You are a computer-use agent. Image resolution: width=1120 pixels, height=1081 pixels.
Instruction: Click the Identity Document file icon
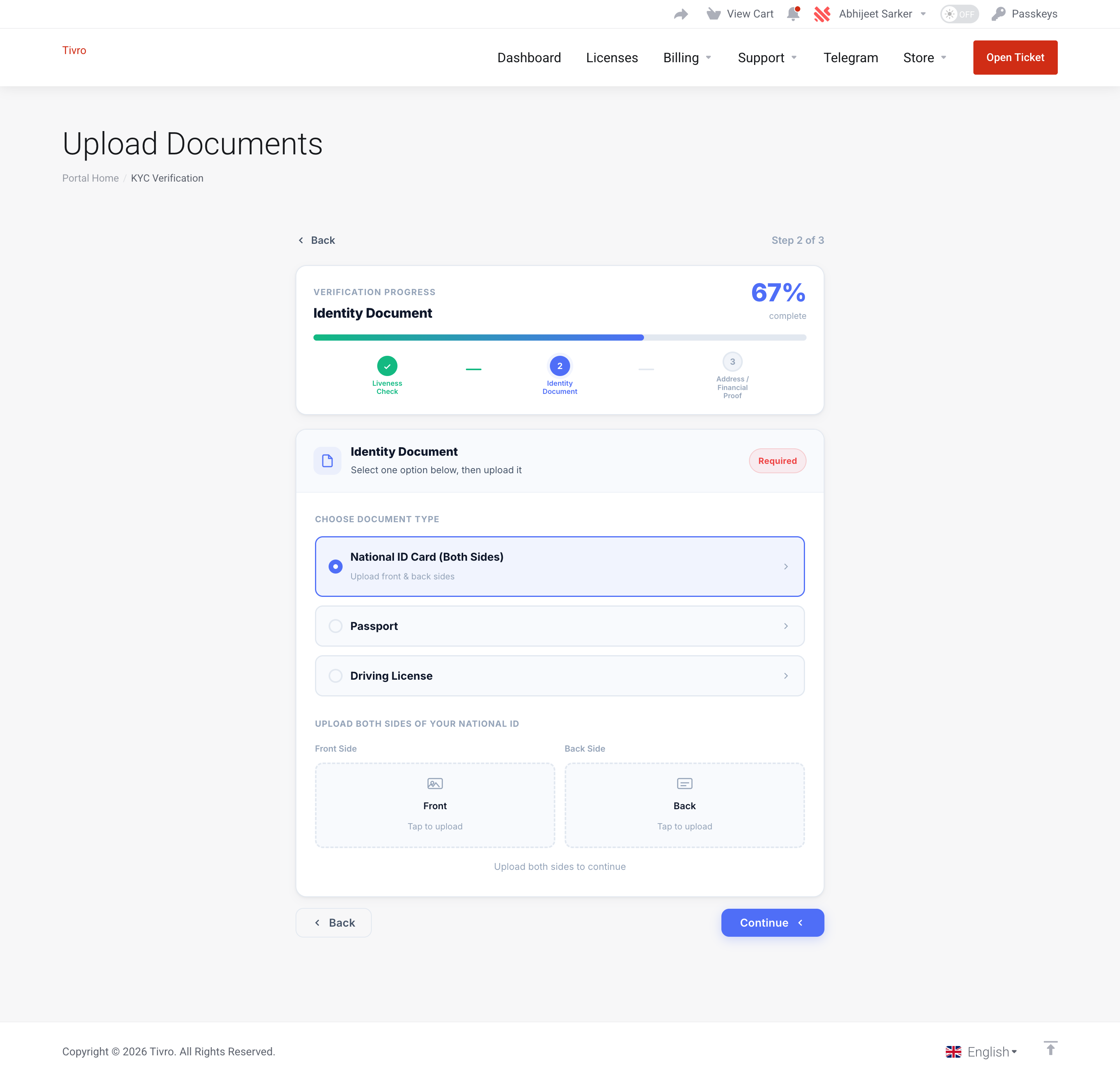point(327,460)
